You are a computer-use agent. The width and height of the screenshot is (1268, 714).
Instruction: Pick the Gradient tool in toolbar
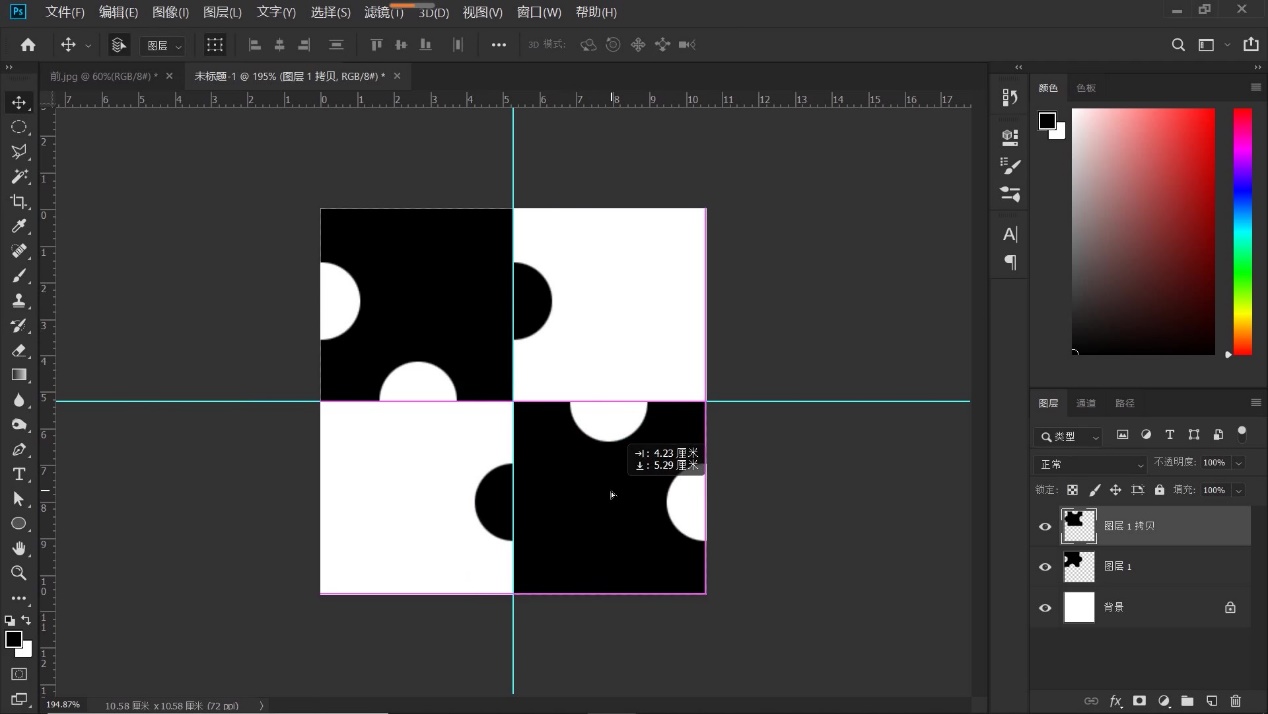click(x=18, y=375)
